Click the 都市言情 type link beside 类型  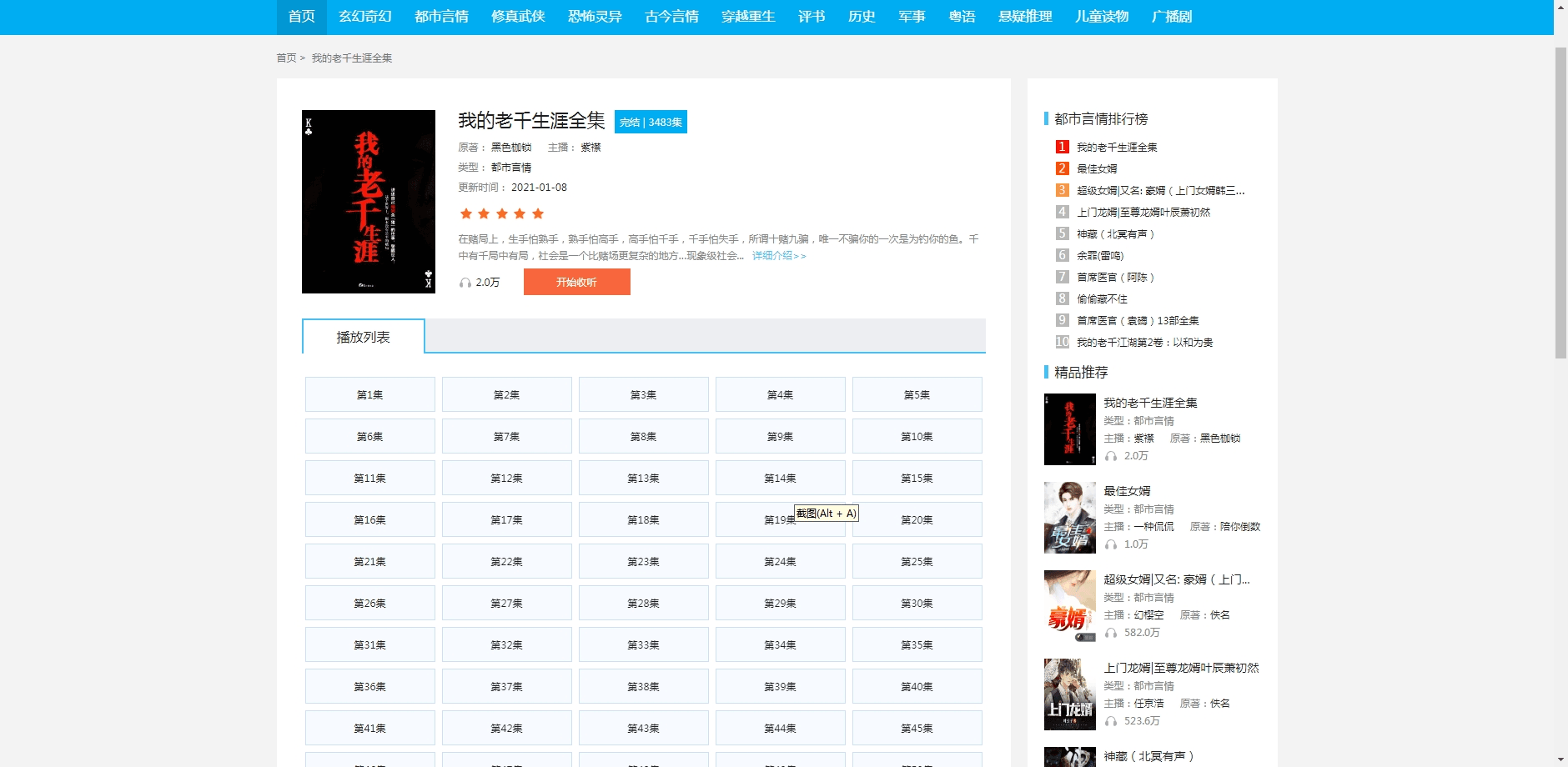510,168
